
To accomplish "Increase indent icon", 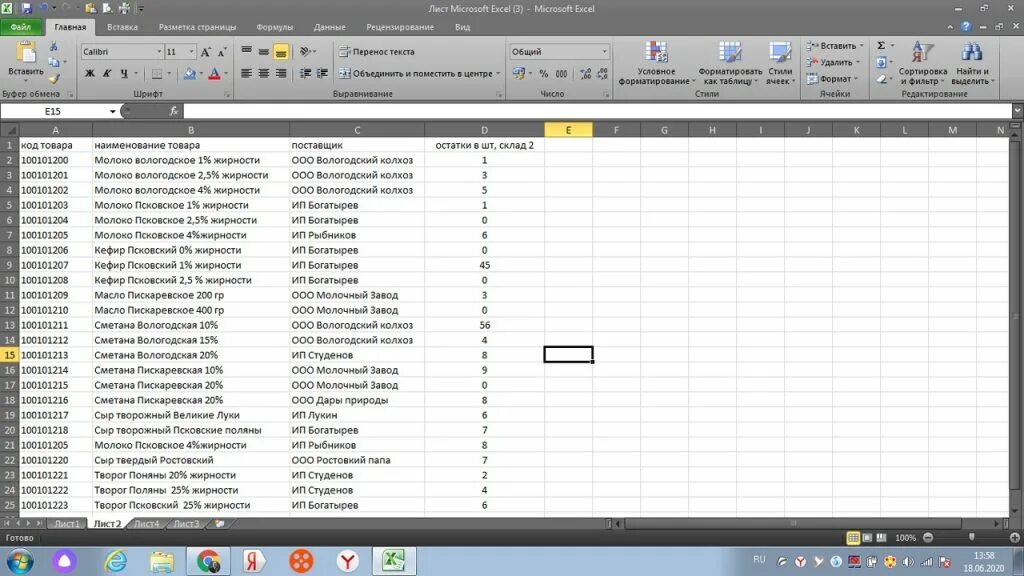I will [x=322, y=74].
